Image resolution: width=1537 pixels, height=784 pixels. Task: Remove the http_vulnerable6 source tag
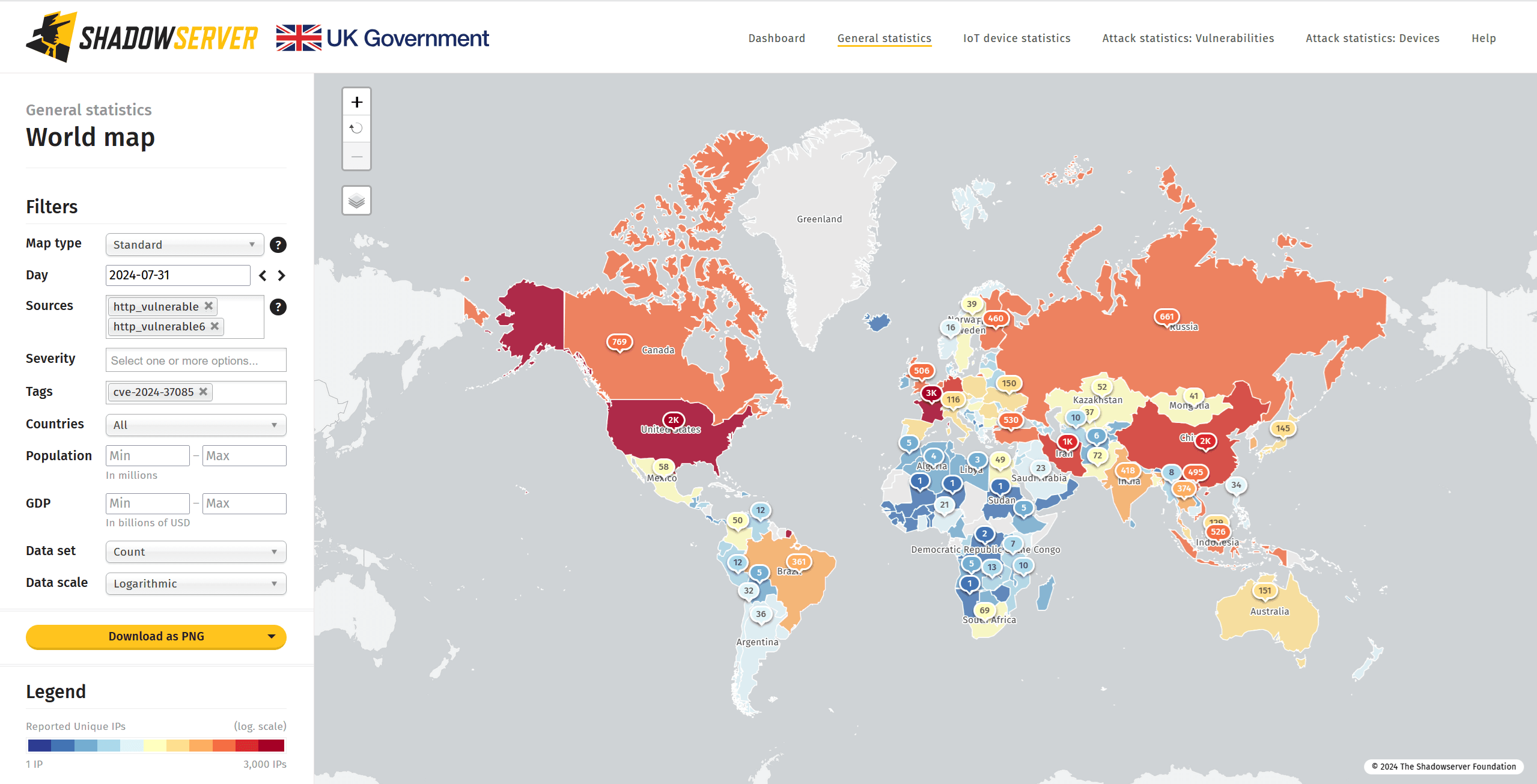pyautogui.click(x=215, y=326)
